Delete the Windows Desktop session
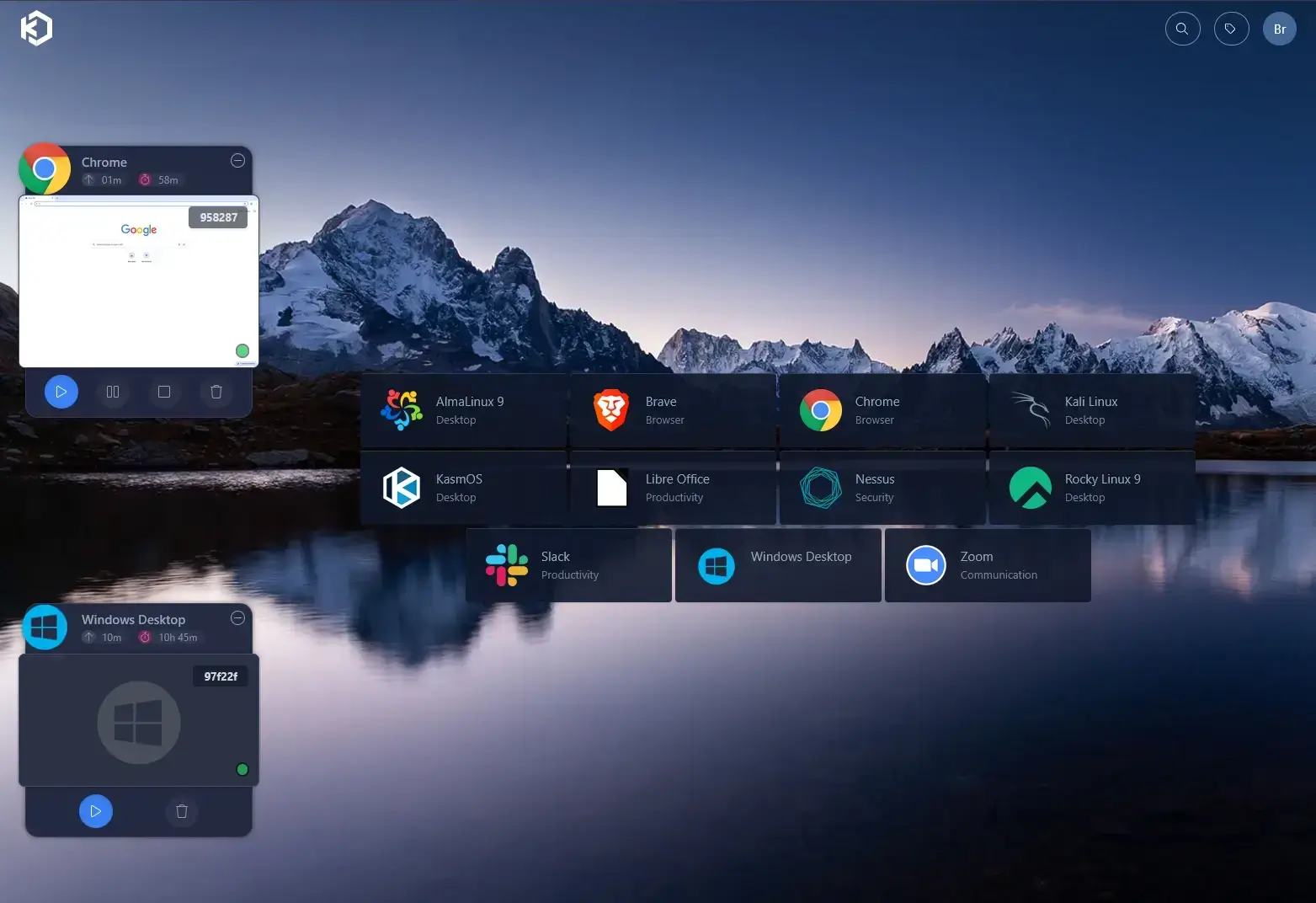The image size is (1316, 903). (182, 811)
